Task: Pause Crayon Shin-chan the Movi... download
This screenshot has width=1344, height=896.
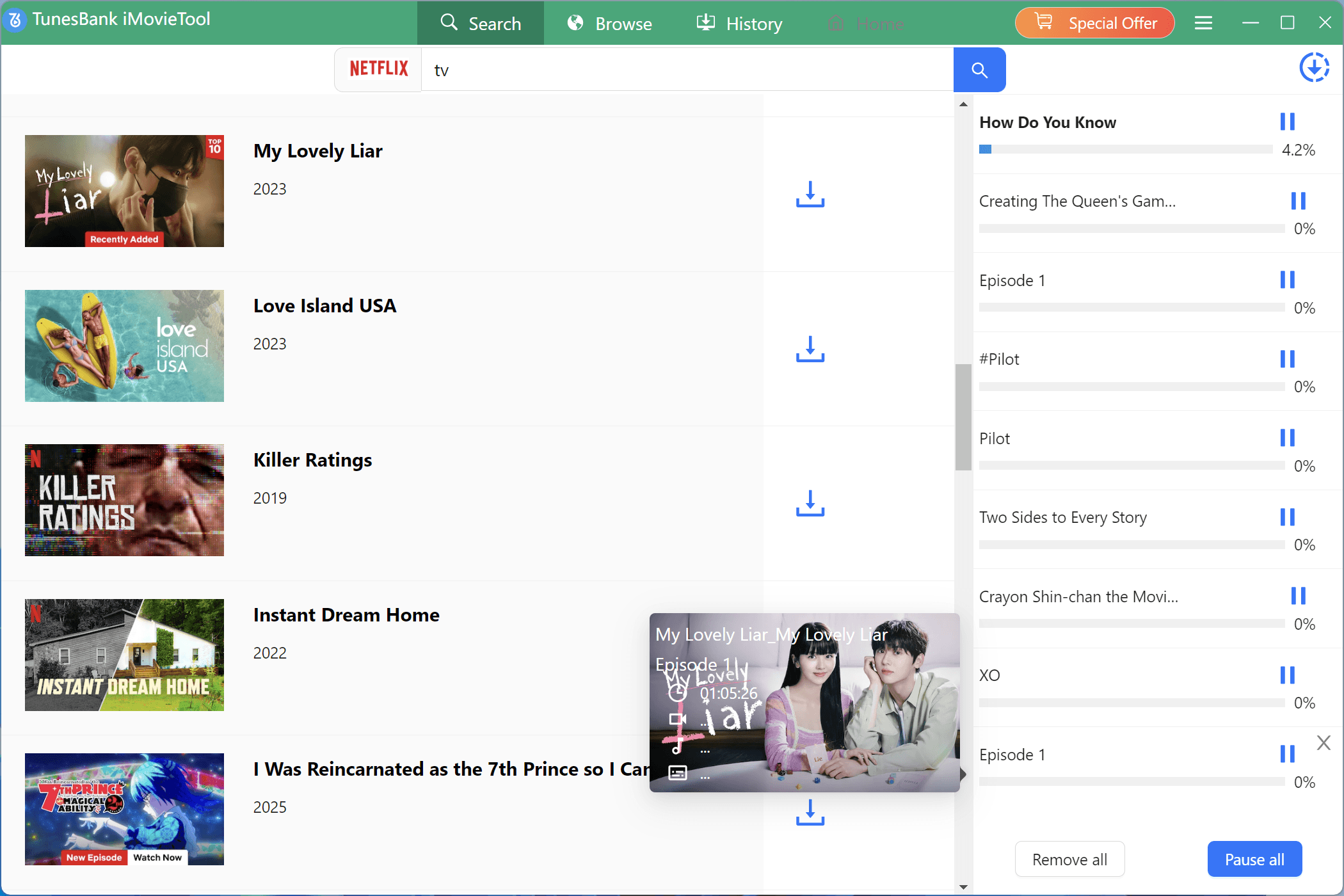Action: click(1298, 596)
